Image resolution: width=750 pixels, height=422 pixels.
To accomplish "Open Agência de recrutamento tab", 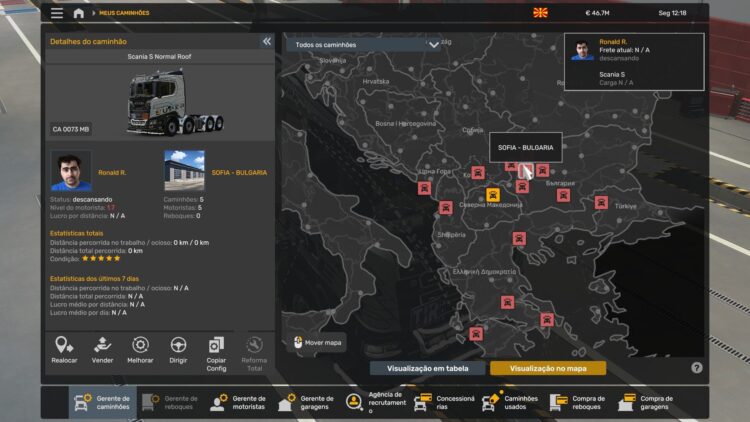I will [375, 402].
